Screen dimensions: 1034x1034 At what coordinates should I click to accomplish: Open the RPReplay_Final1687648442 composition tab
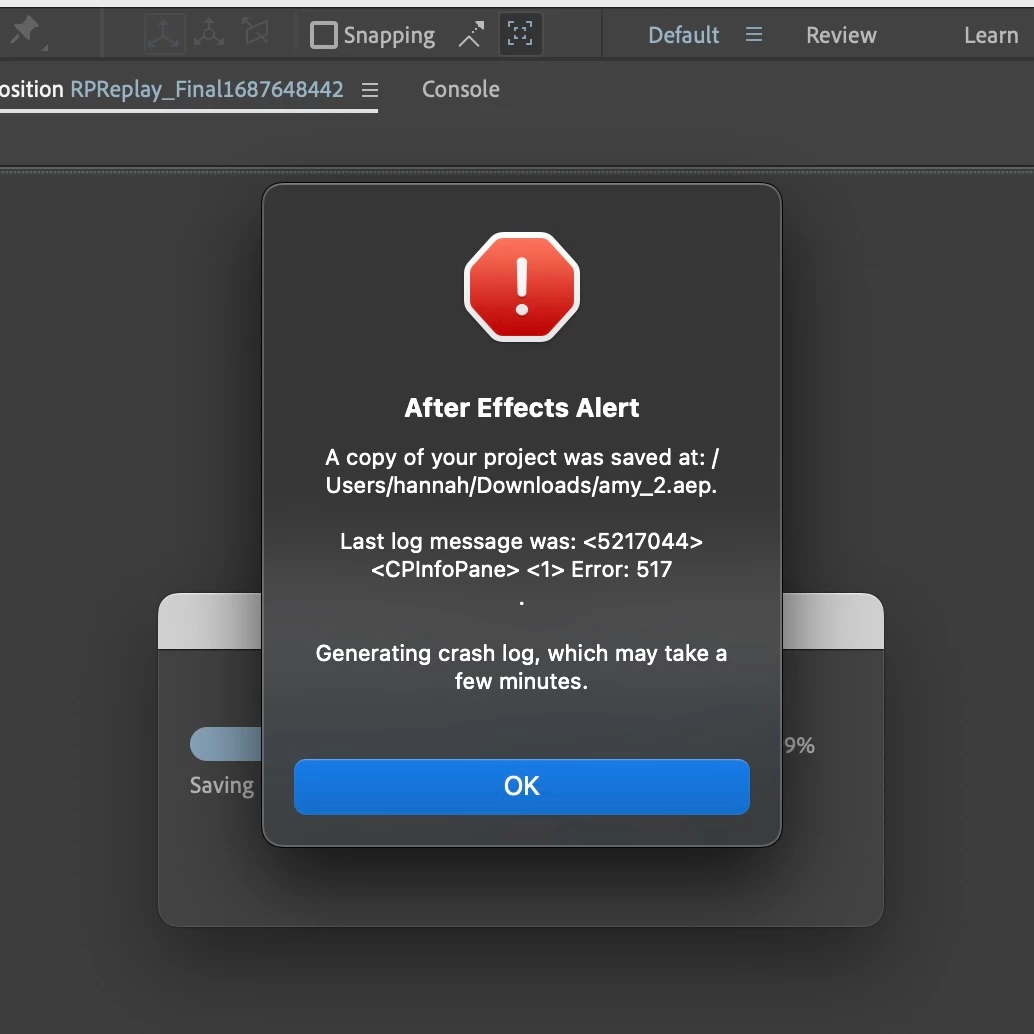pyautogui.click(x=206, y=89)
